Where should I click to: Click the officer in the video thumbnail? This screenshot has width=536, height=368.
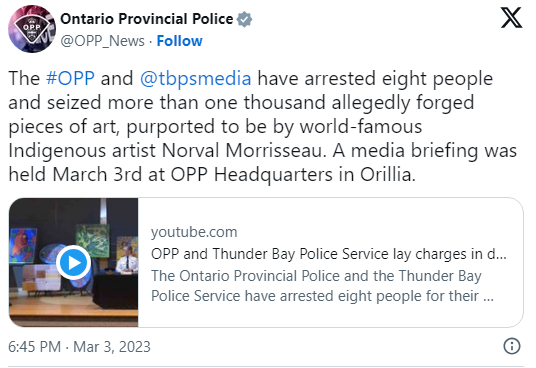click(126, 259)
